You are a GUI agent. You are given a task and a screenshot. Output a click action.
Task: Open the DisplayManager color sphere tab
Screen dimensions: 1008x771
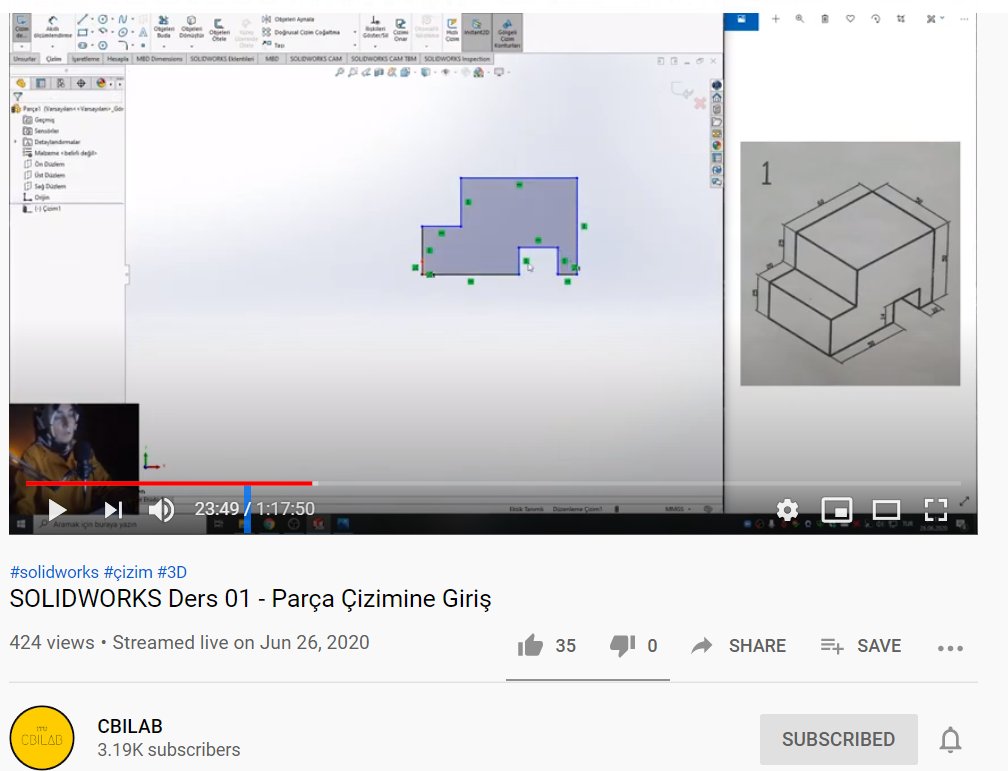click(101, 83)
